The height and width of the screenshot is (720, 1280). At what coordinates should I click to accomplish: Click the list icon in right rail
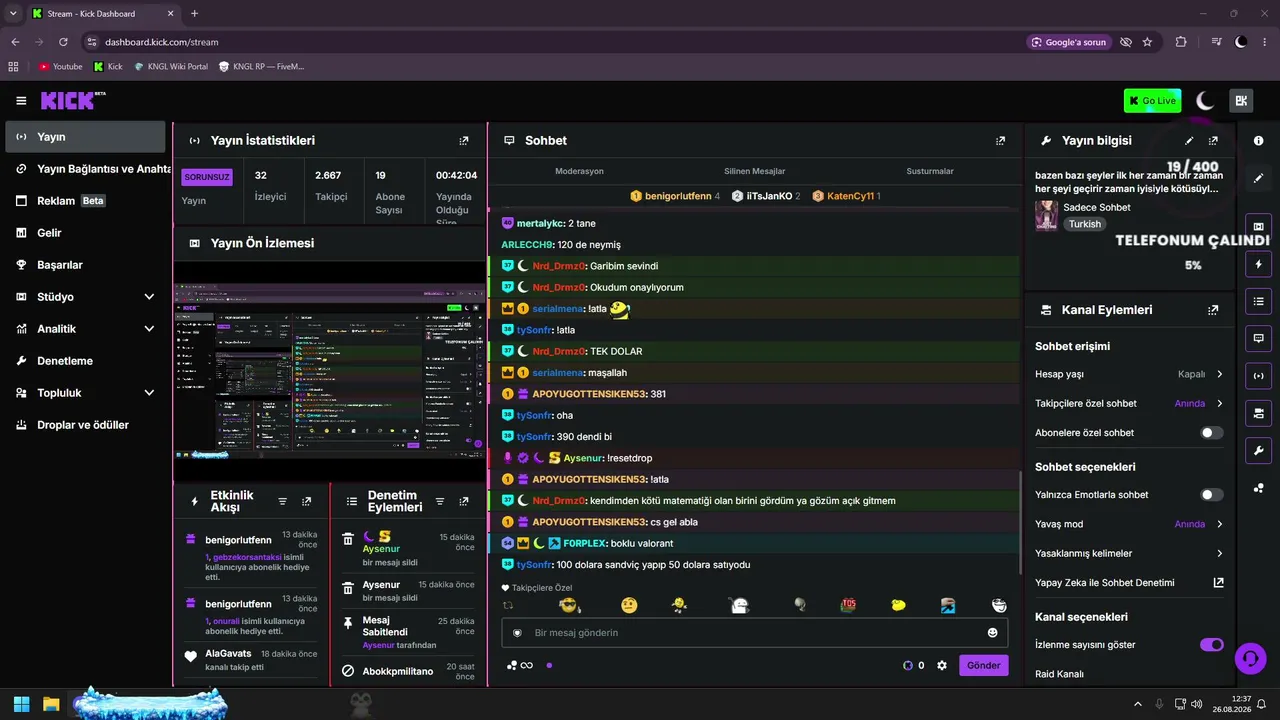click(1258, 301)
